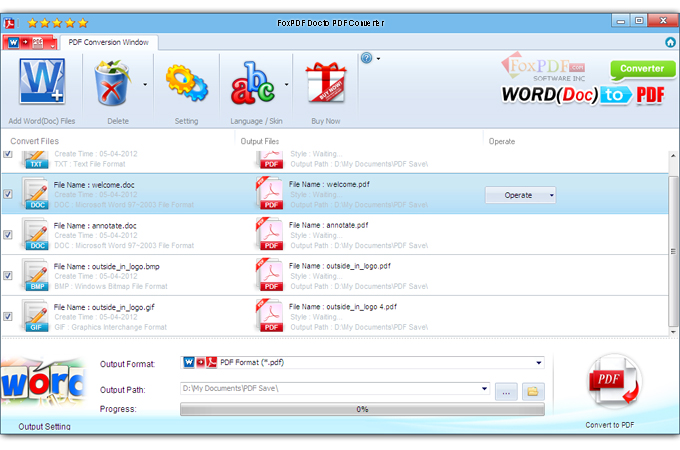Toggle the checkbox for outside_in_logo.bmp
This screenshot has width=680, height=450.
click(8, 275)
